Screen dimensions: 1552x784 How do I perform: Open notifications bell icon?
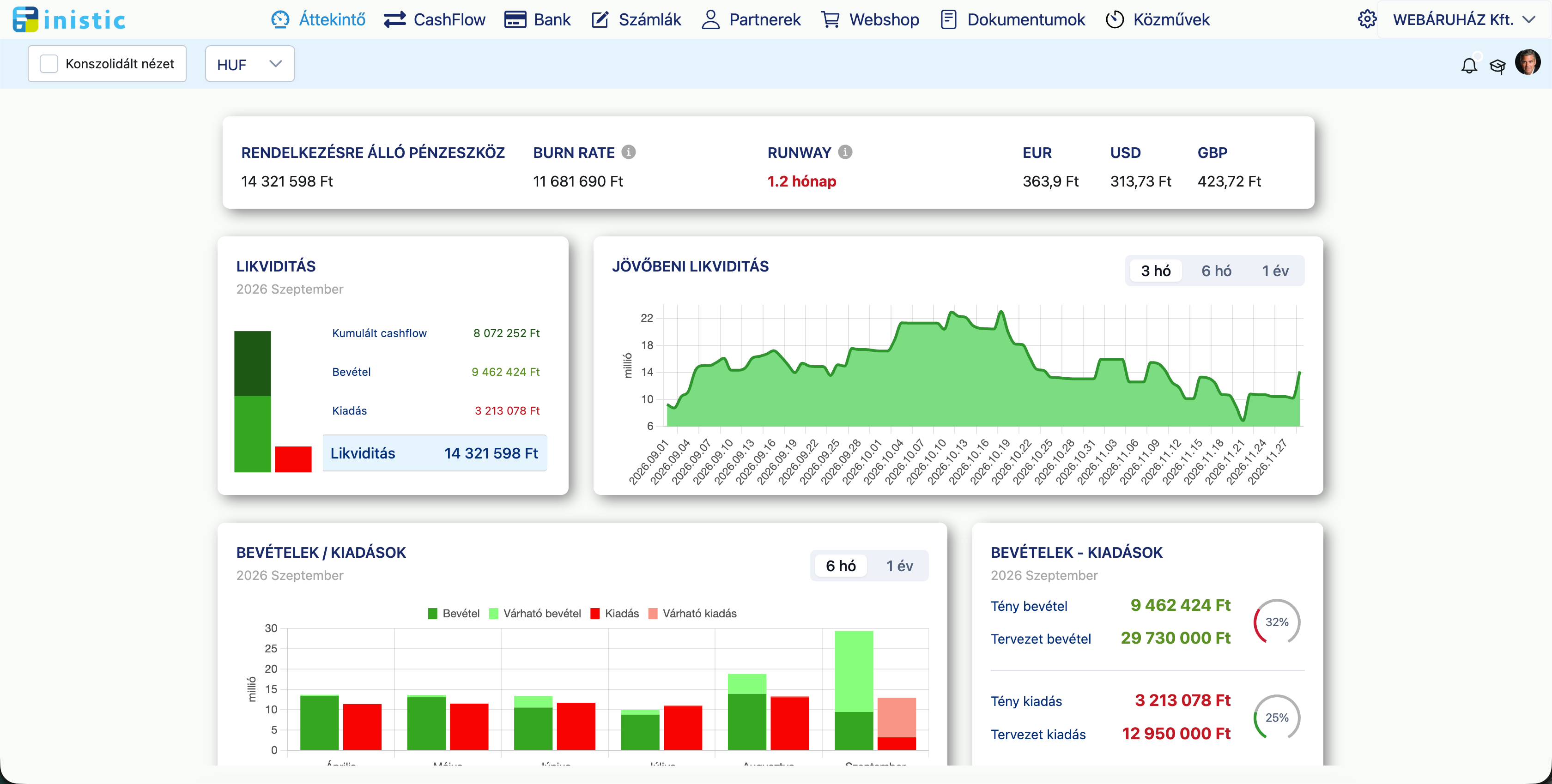(1469, 65)
